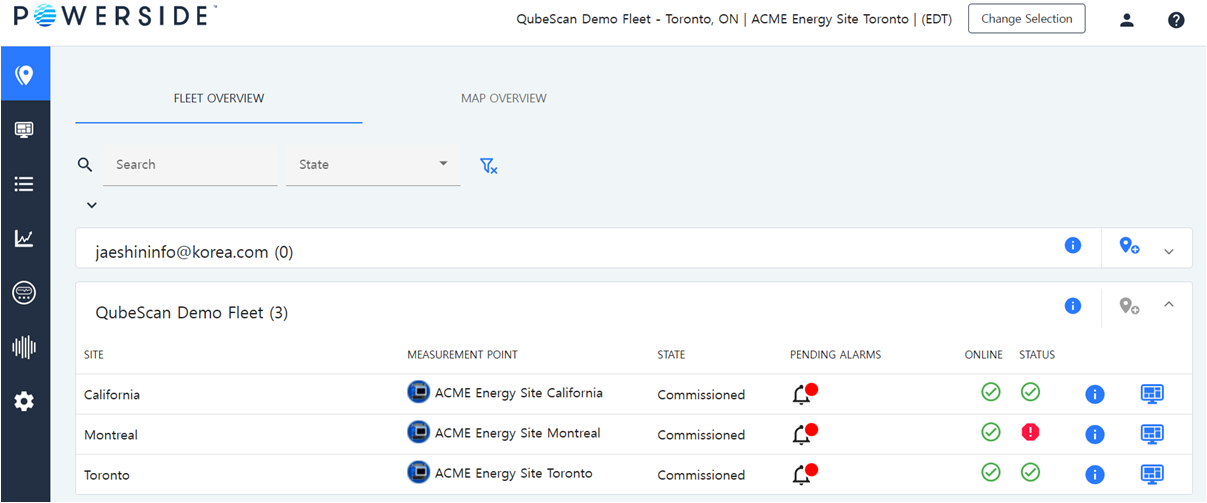This screenshot has width=1207, height=503.
Task: Select ACME Energy Site Montreal text
Action: pos(518,433)
